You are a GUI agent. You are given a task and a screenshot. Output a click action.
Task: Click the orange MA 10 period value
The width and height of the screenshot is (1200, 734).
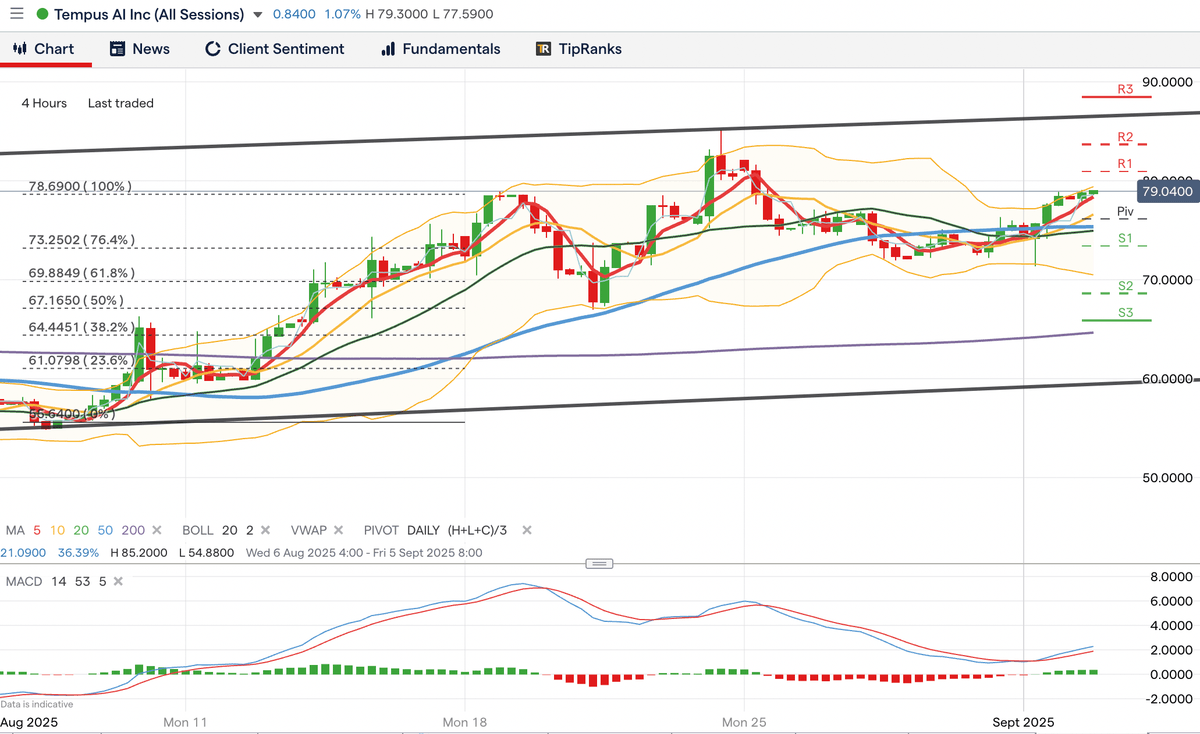57,530
